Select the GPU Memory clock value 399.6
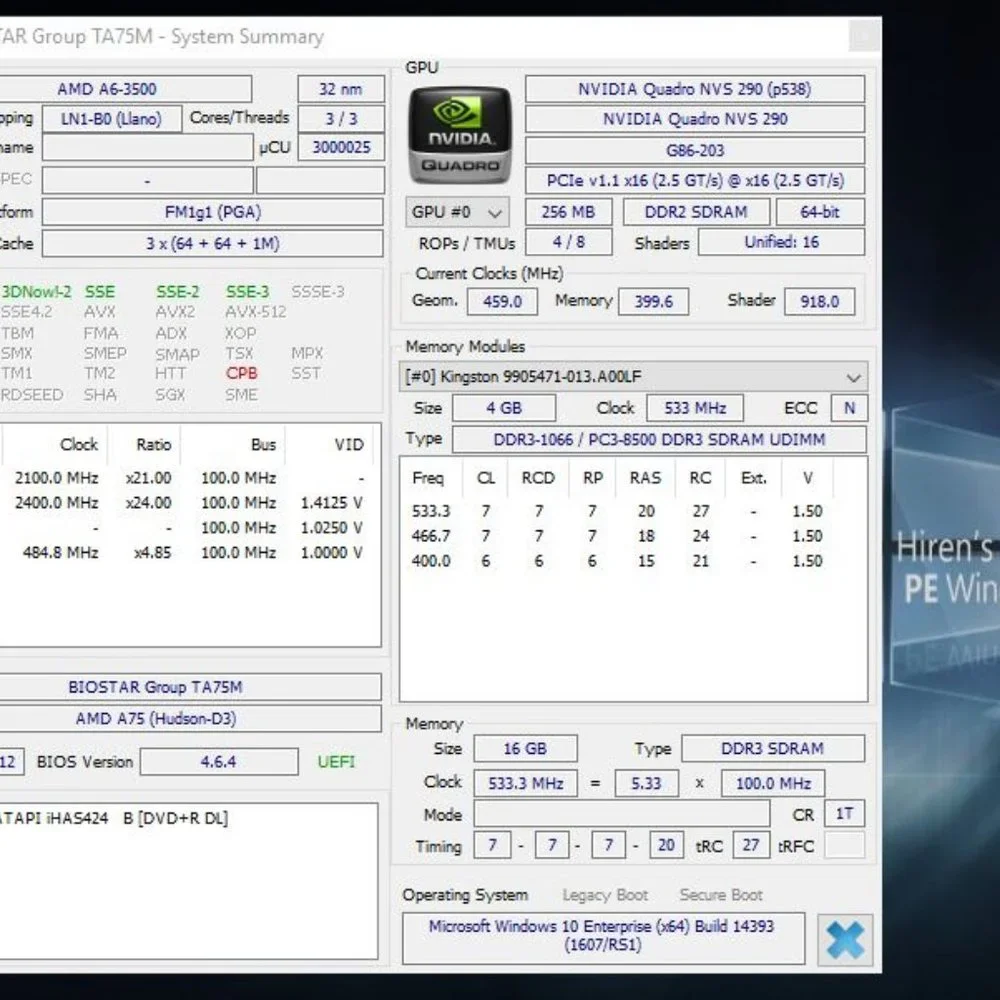The height and width of the screenshot is (1000, 1000). point(653,302)
